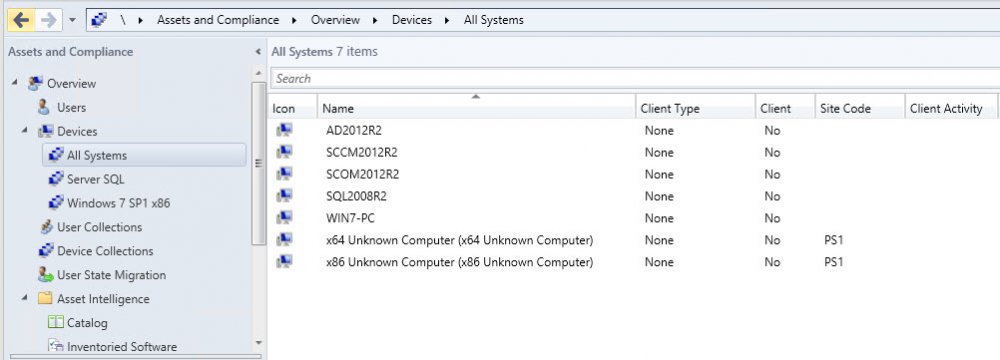1000x360 pixels.
Task: Open Inventoried Software node icon
Action: [56, 346]
